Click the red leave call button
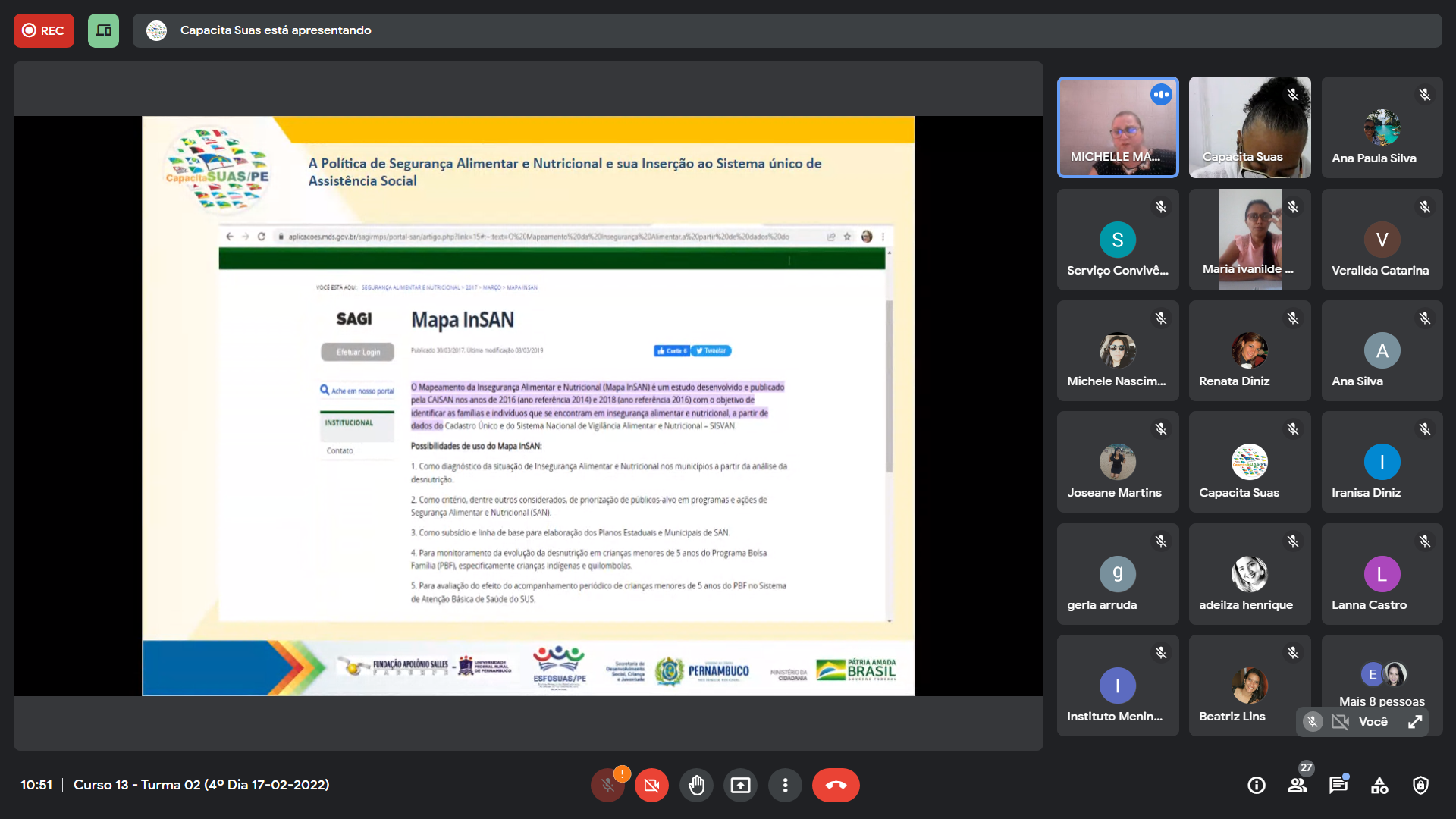This screenshot has height=819, width=1456. 836,786
